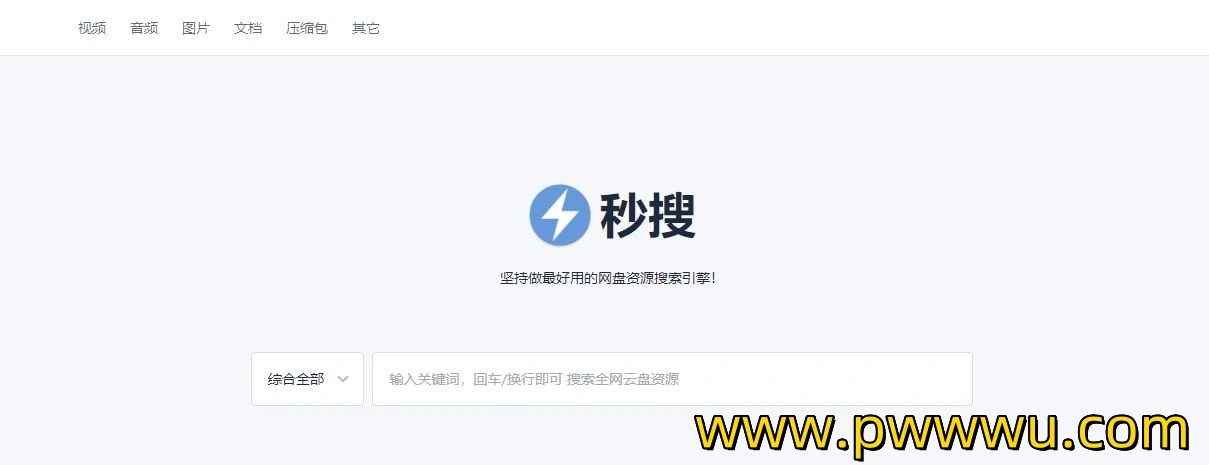This screenshot has height=465, width=1209.
Task: Open the 压缩包 category link
Action: tap(307, 28)
